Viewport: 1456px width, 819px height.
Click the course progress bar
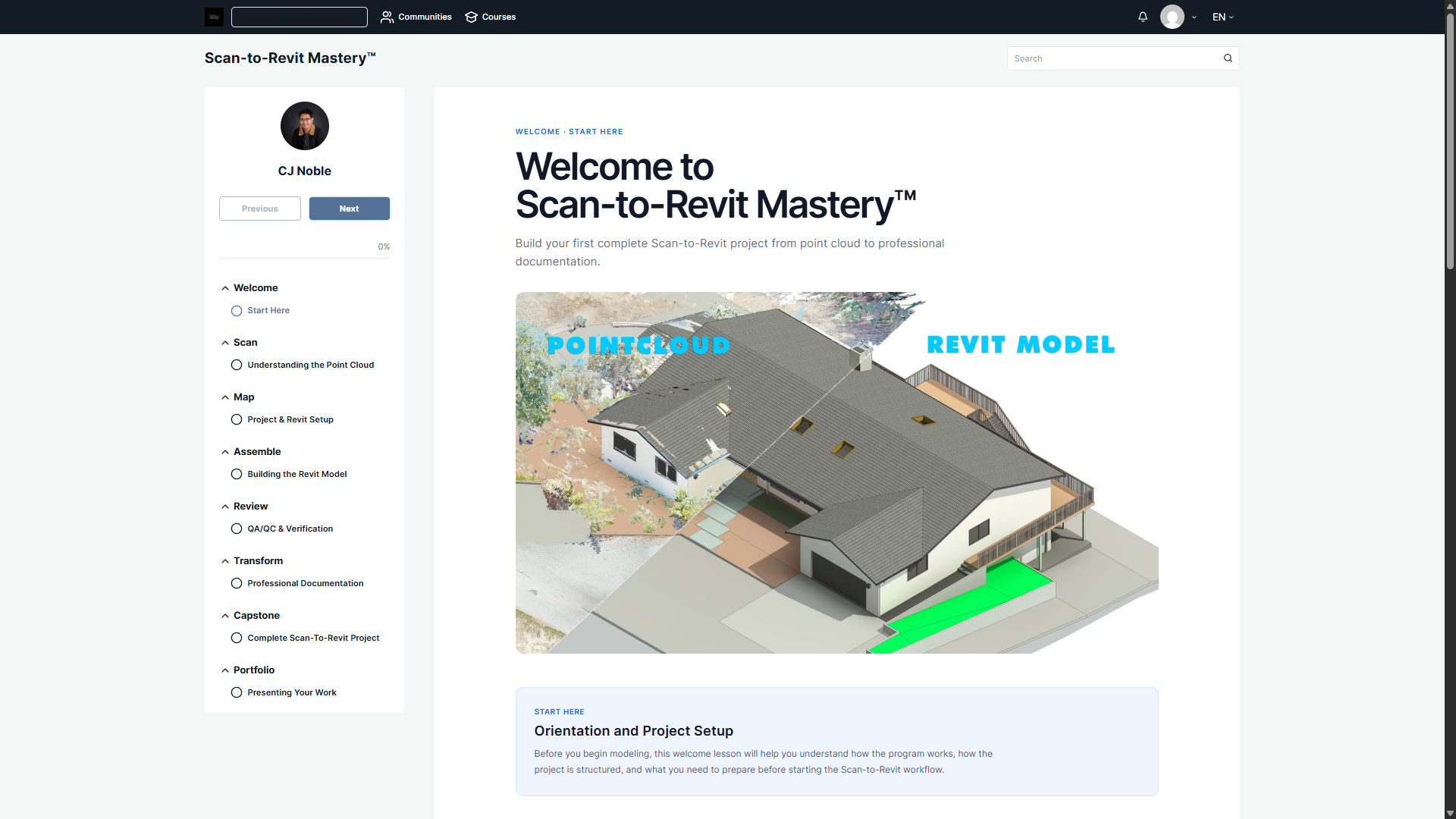click(305, 258)
